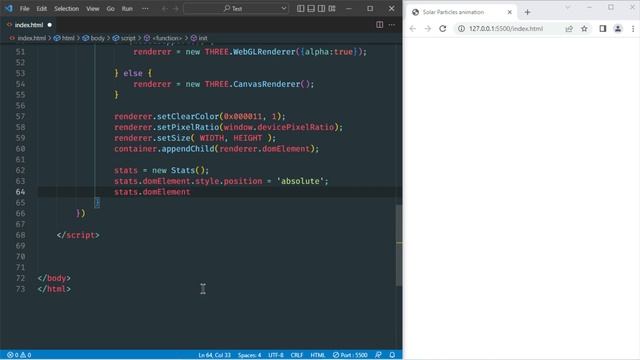Click the unsaved dot on index.html tab
Screen dimensions: 640x360
pyautogui.click(x=49, y=25)
